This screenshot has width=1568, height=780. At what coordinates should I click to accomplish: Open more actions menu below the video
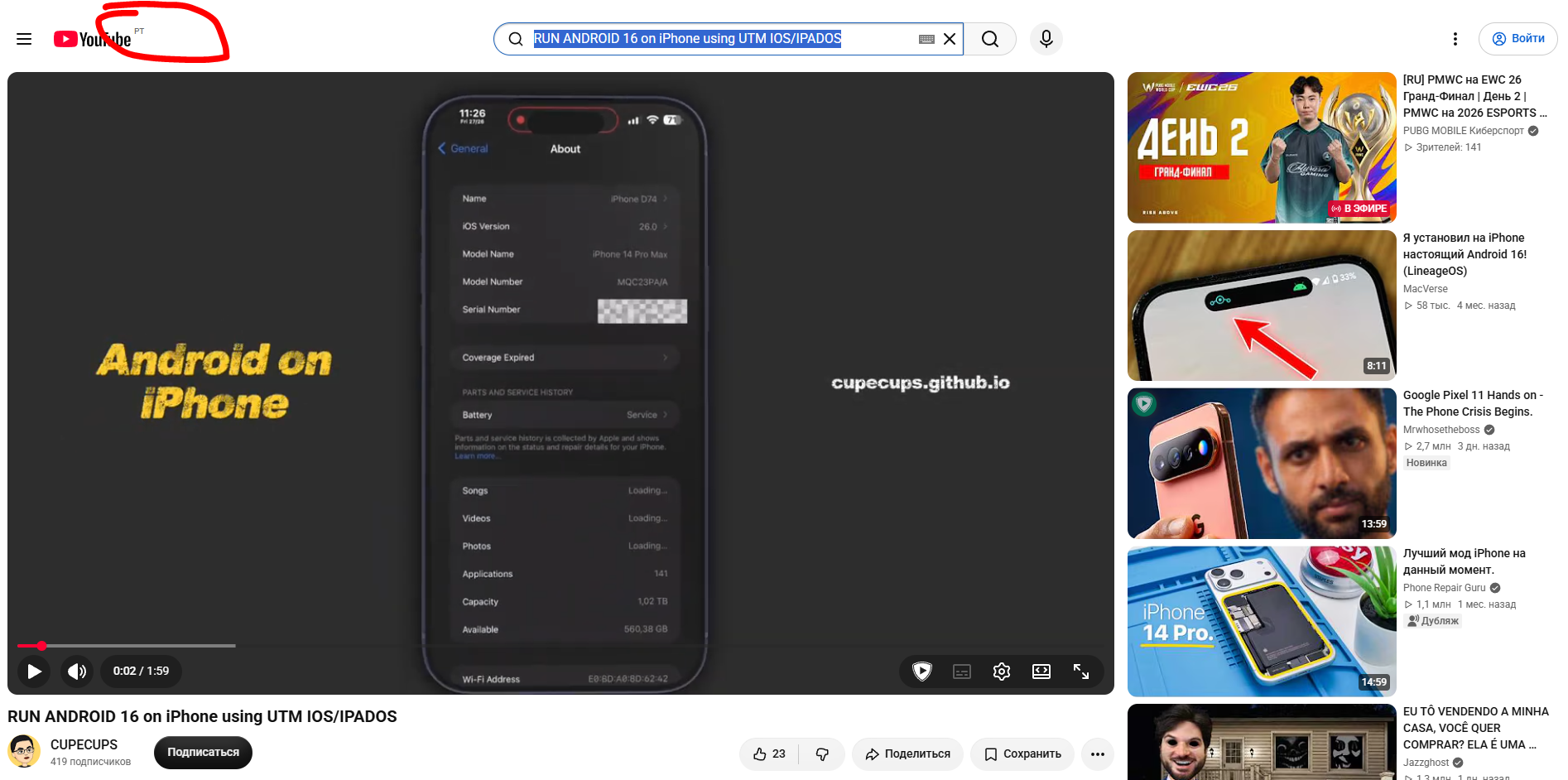coord(1098,754)
